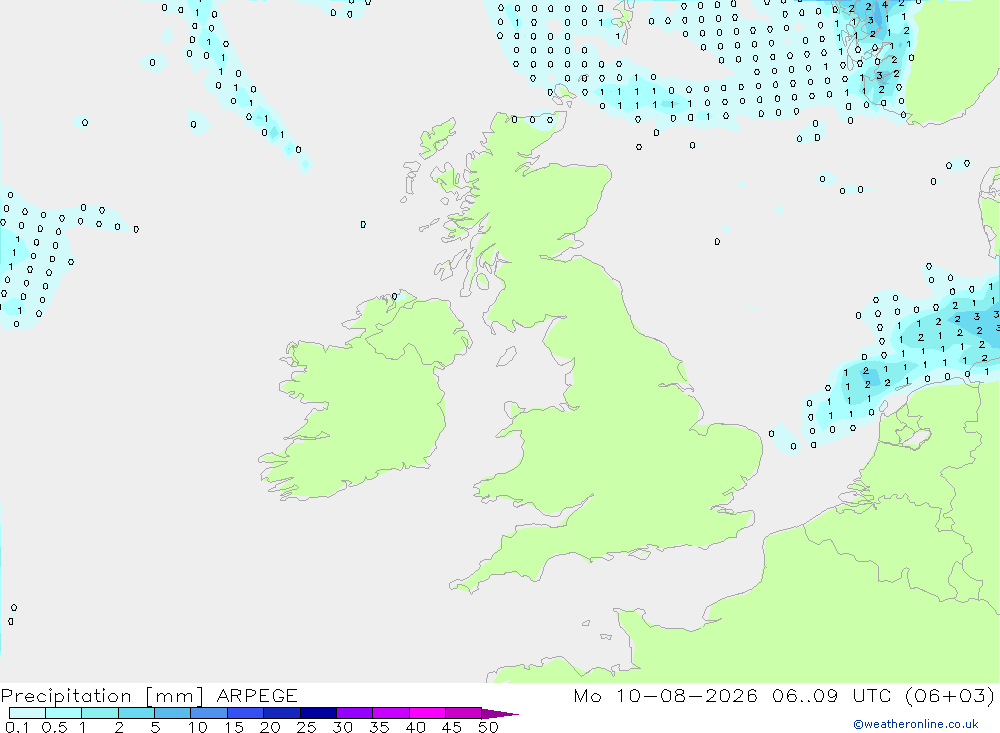Viewport: 1000px width, 733px height.
Task: Select the legend swatch between 45 and 50
Action: pyautogui.click(x=464, y=713)
